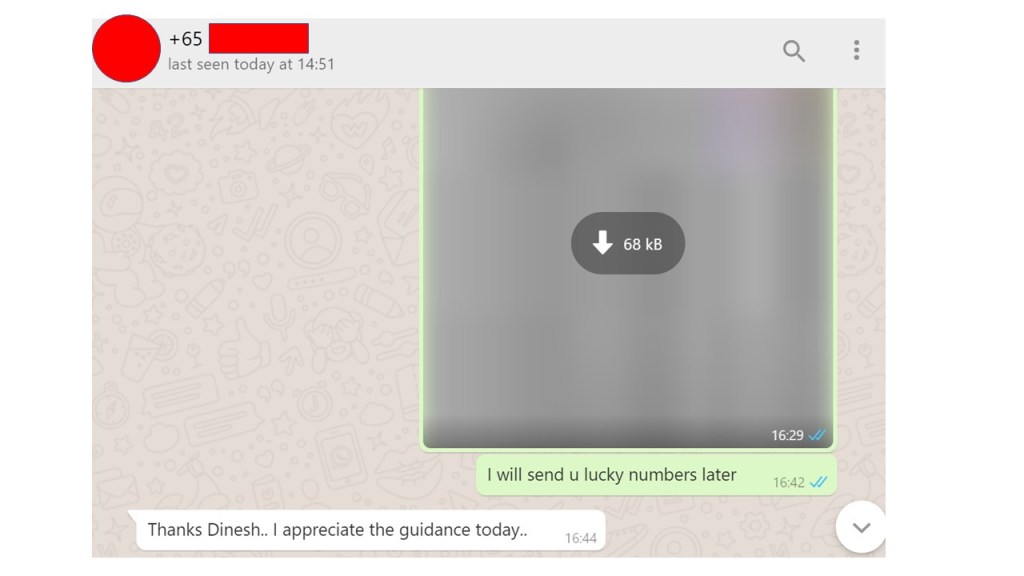Click the "last seen today at 14:51" status
This screenshot has width=1024, height=576.
click(x=251, y=65)
